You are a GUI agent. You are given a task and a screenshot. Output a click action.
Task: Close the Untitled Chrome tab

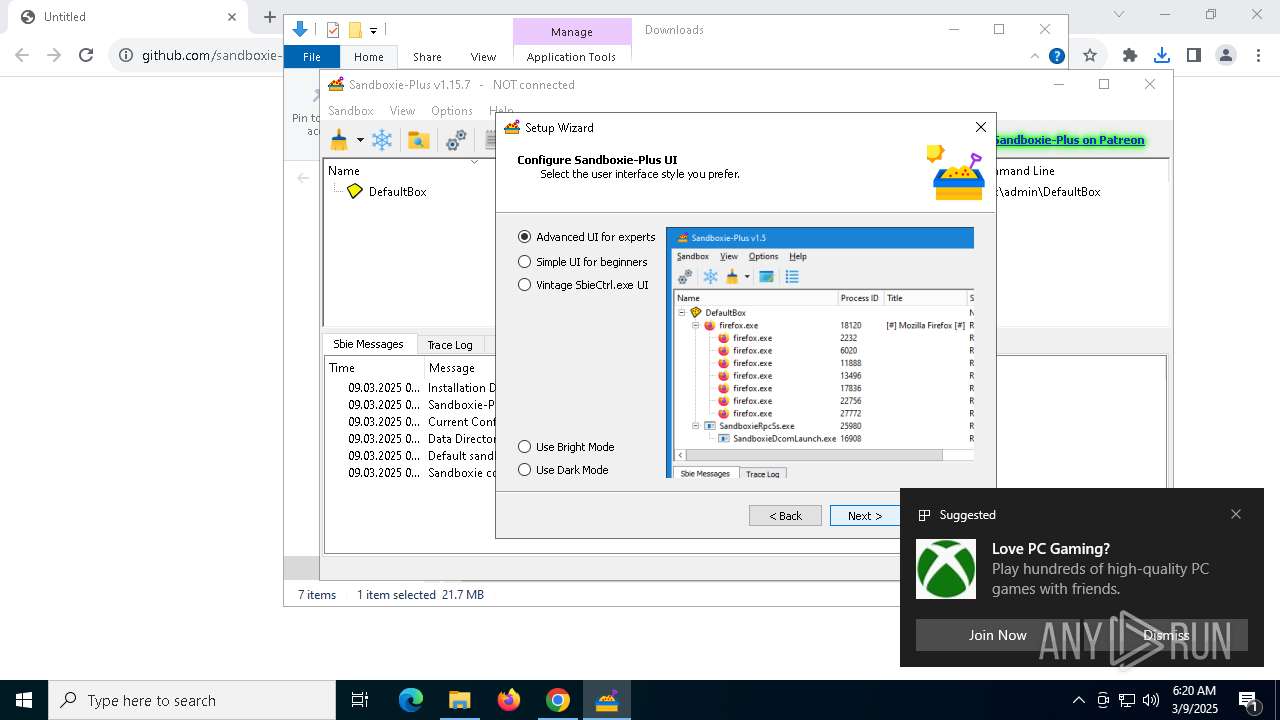click(x=232, y=17)
